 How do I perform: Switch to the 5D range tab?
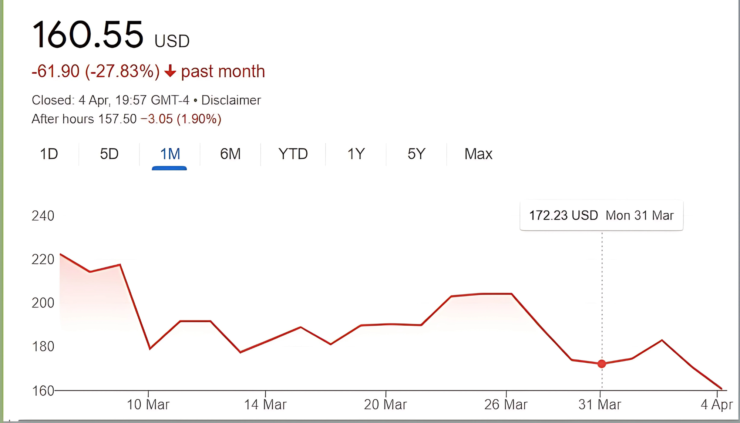point(109,154)
